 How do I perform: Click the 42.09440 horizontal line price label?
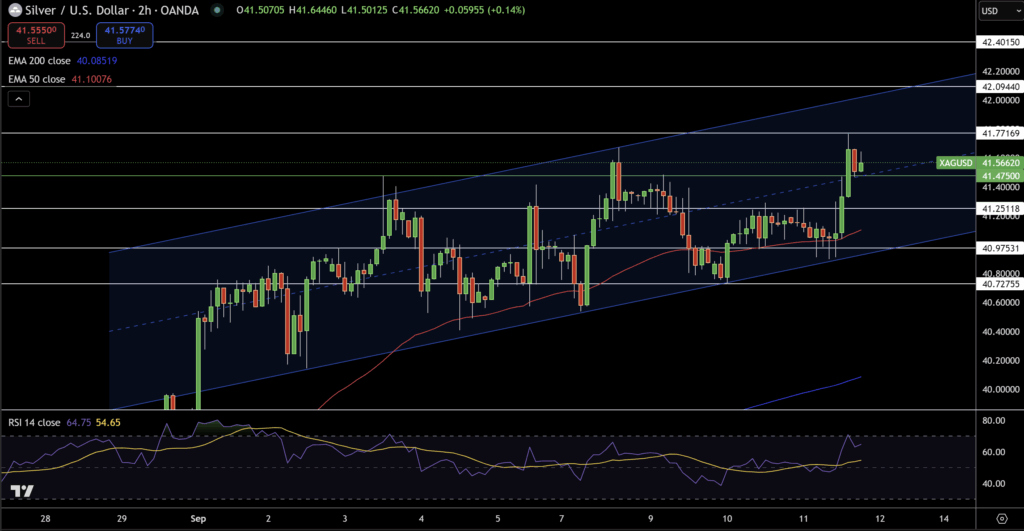(x=1000, y=87)
